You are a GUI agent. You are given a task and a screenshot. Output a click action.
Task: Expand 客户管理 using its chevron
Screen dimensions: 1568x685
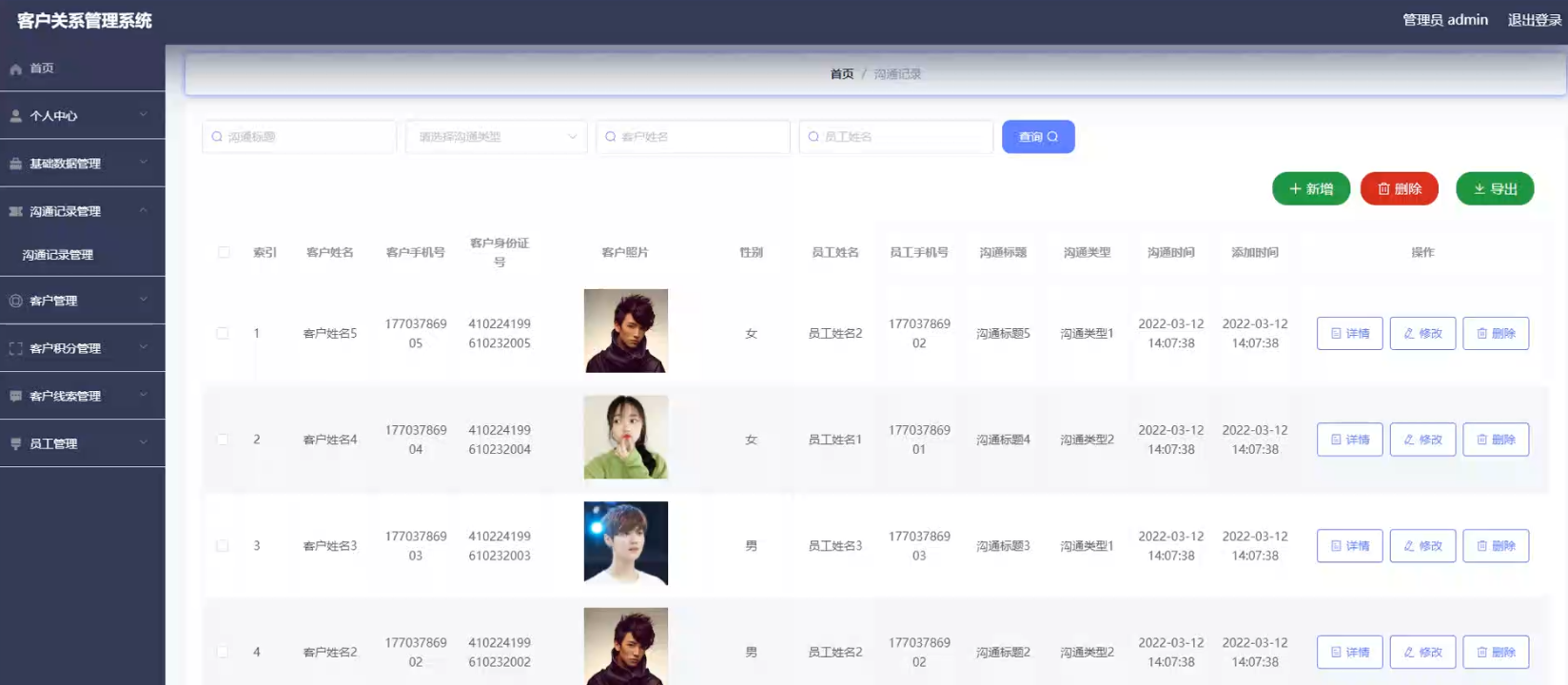point(144,300)
